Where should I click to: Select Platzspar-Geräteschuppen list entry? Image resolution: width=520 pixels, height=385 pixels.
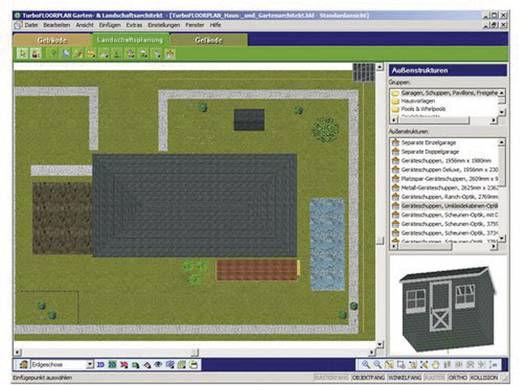click(x=449, y=179)
